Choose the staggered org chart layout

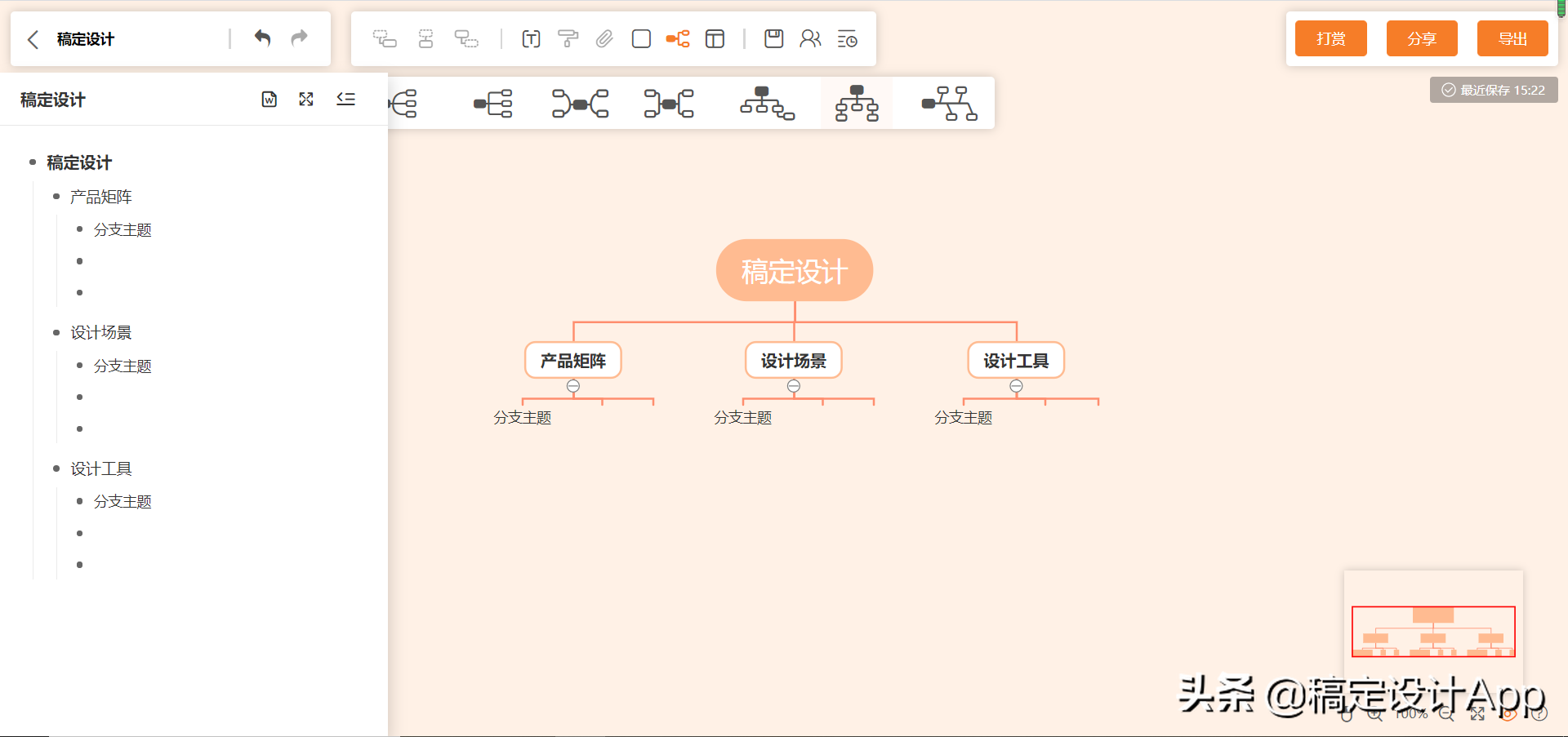[x=767, y=103]
